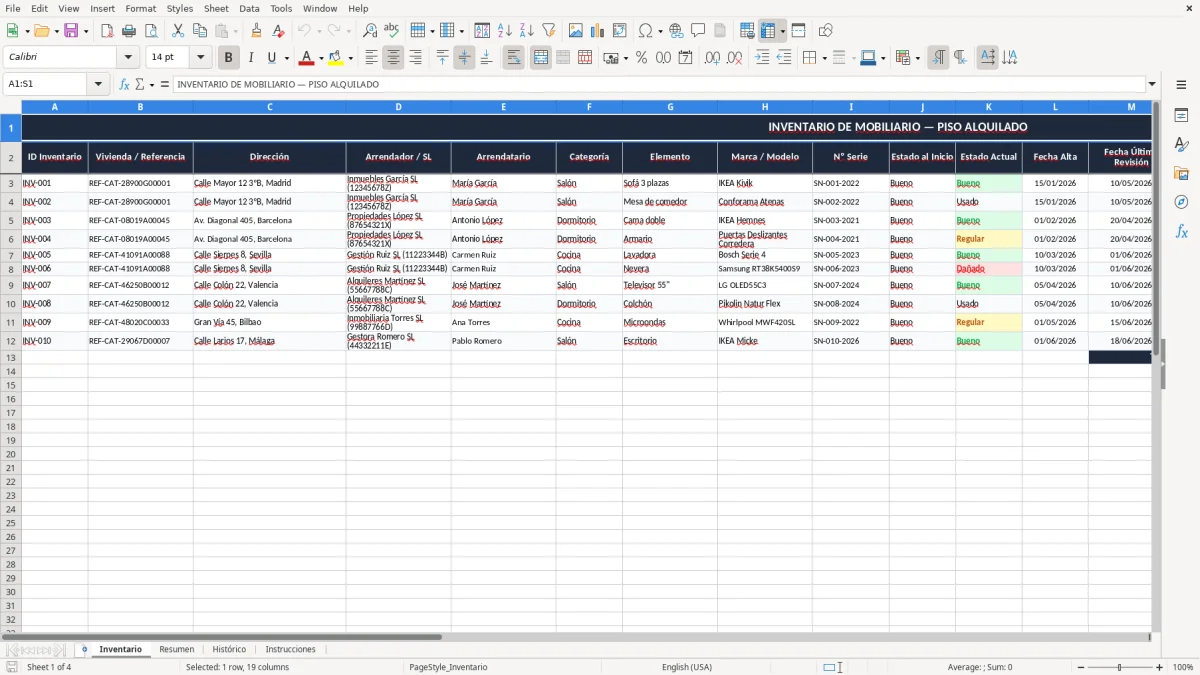The height and width of the screenshot is (675, 1200).
Task: Insert a hyperlink
Action: (676, 31)
